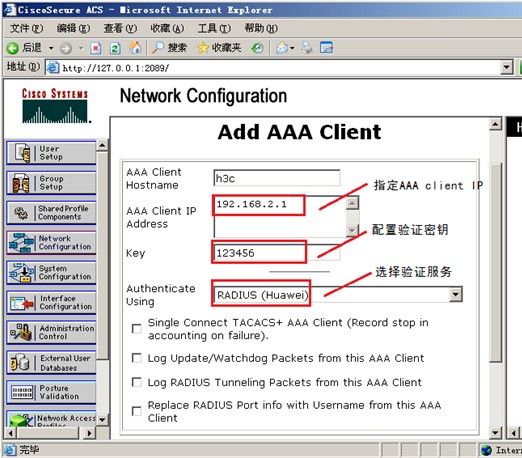
Task: Click in the AAA Client IP Address box
Action: coord(280,217)
